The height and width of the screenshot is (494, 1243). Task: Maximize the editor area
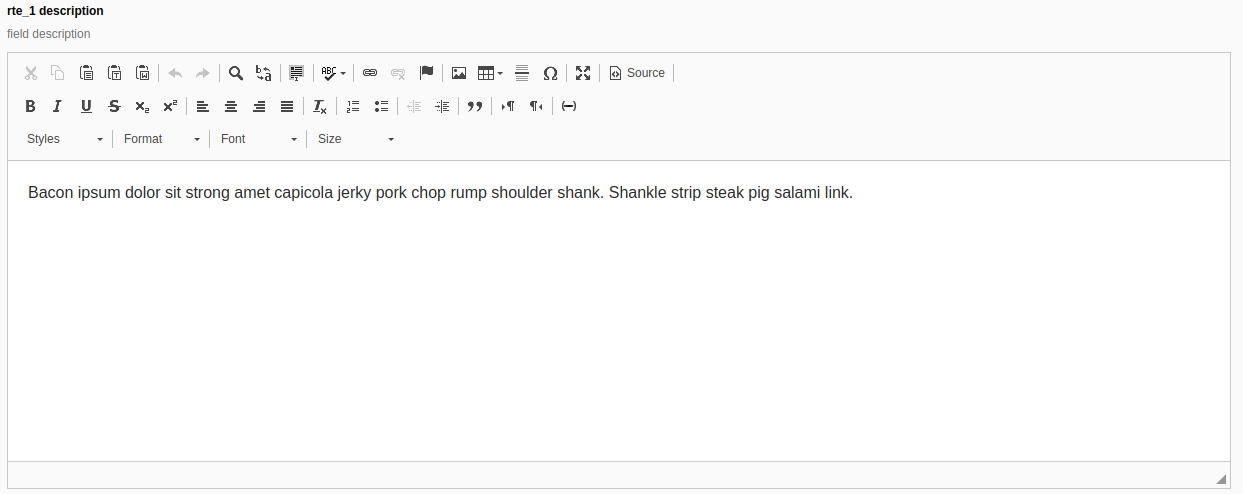(583, 73)
